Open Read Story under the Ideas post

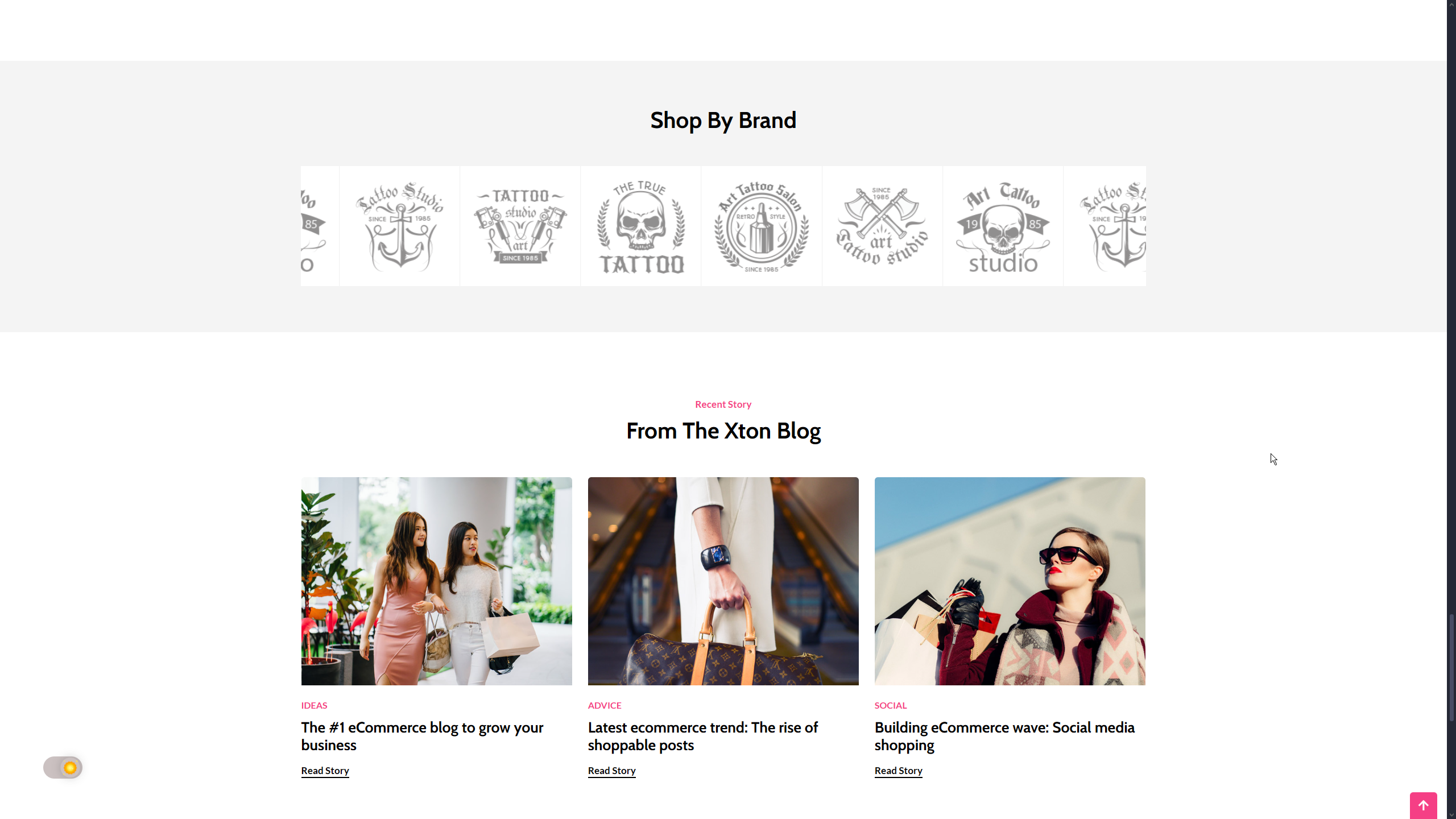coord(325,771)
